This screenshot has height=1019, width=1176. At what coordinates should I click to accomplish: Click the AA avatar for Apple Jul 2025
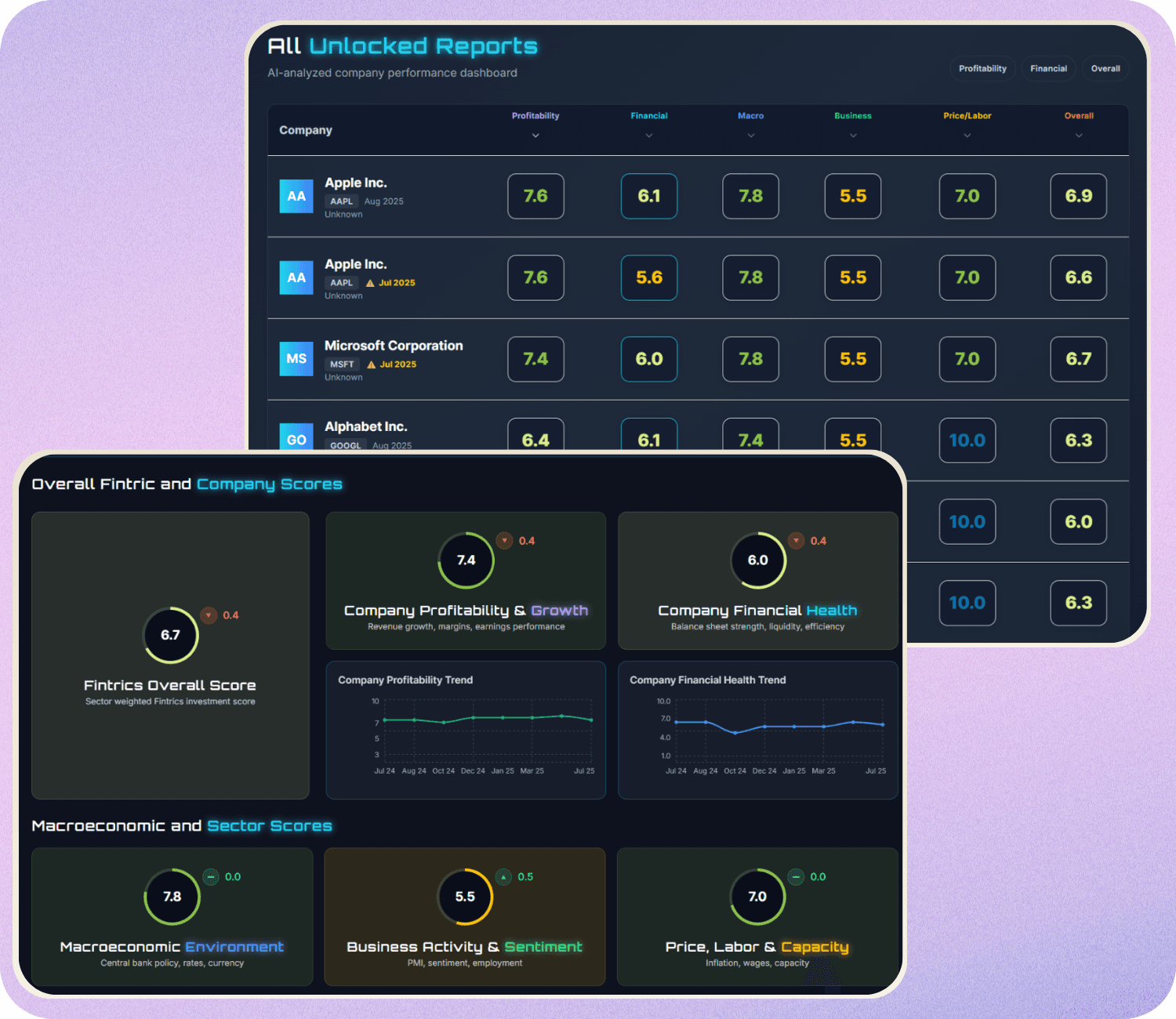[x=296, y=277]
